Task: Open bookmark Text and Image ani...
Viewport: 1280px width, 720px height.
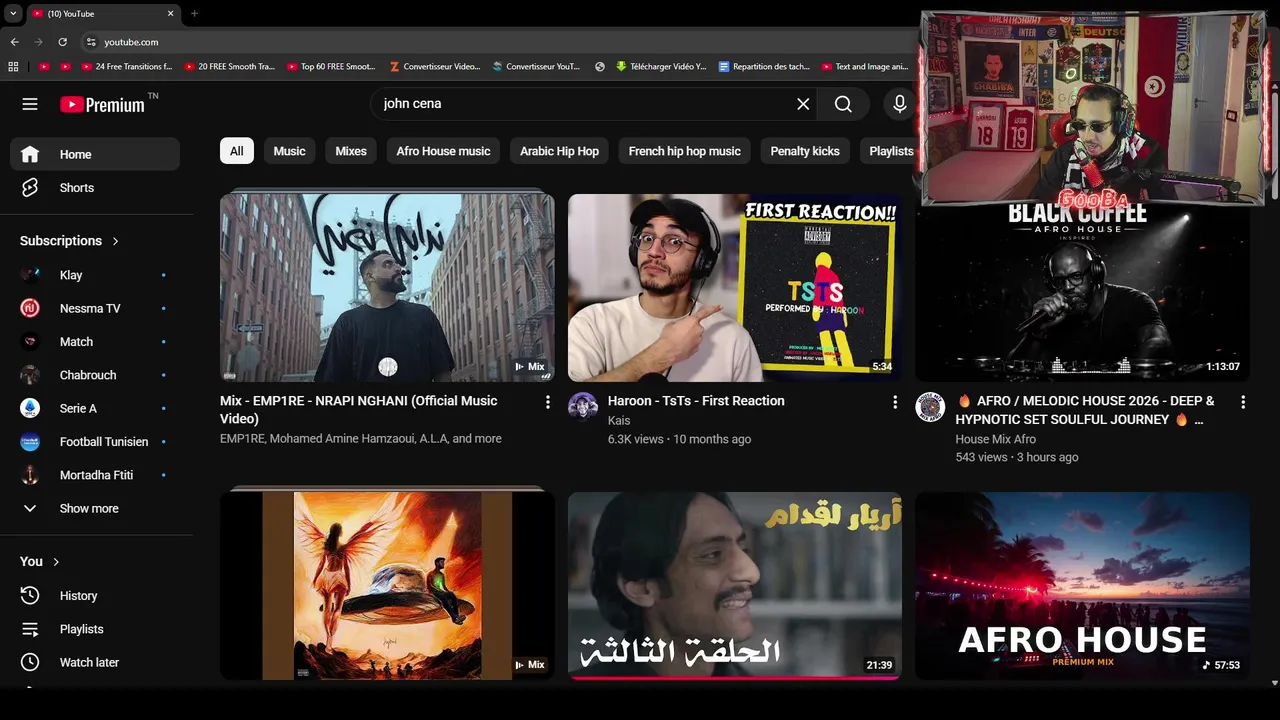Action: (x=865, y=67)
